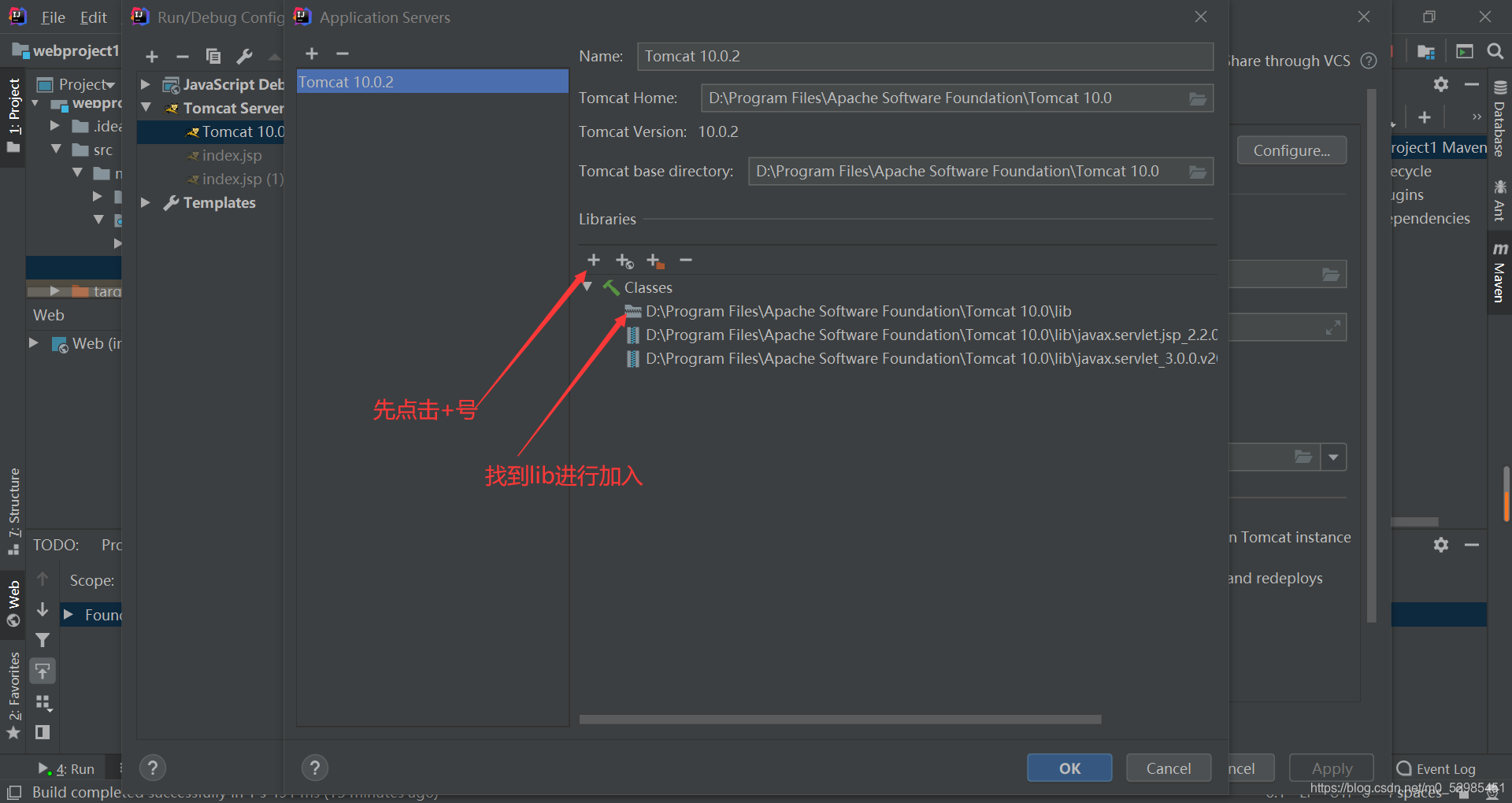Open the Project tool window tab
1512x803 pixels.
pos(13,117)
